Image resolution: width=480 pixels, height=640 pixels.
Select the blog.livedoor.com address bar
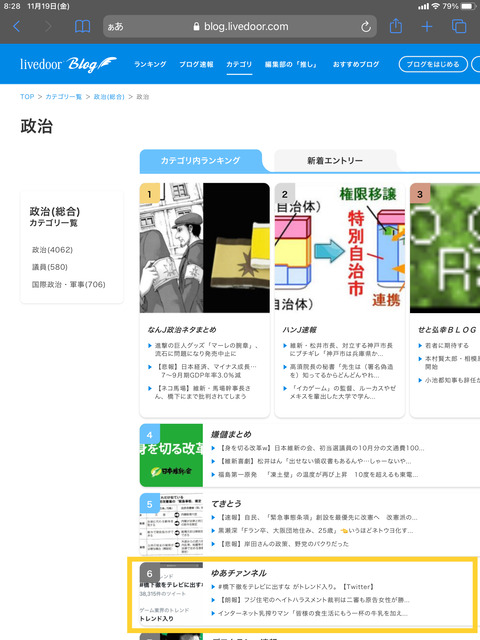pyautogui.click(x=240, y=27)
